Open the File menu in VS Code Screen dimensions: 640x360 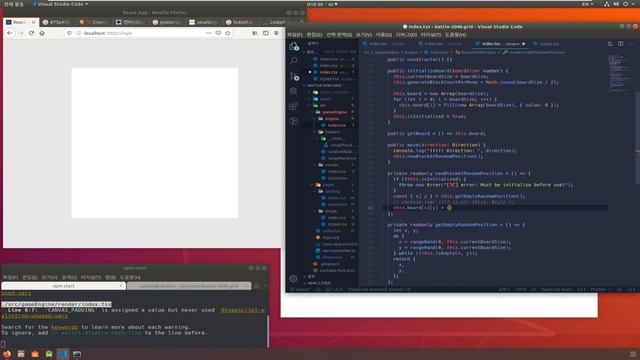(x=295, y=35)
